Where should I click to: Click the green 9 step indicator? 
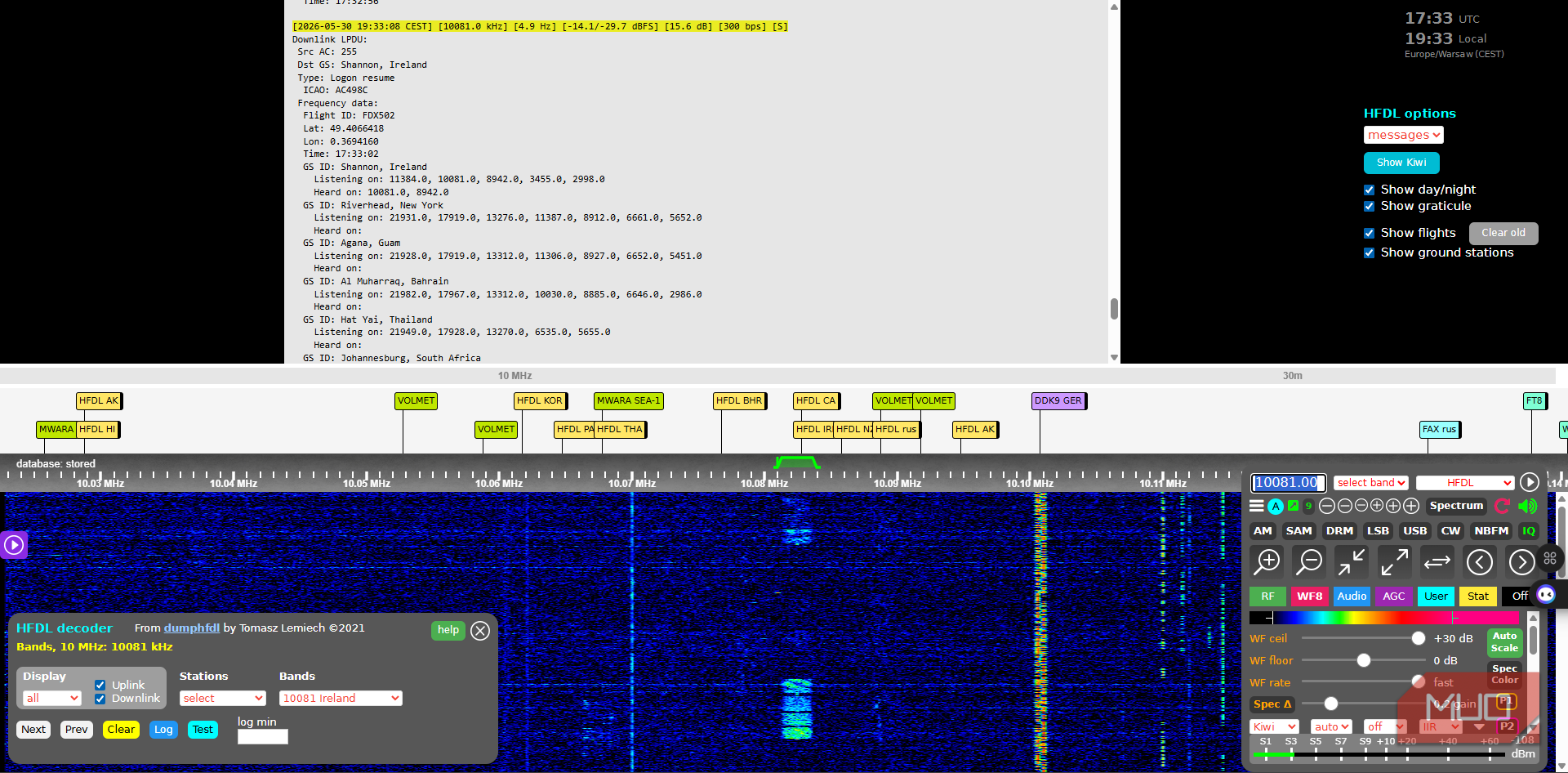point(1308,506)
